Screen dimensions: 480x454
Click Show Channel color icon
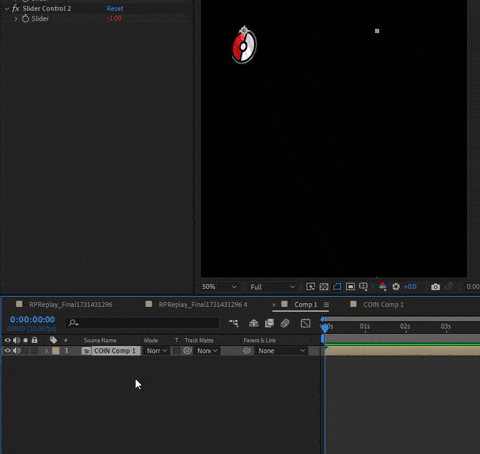click(383, 287)
